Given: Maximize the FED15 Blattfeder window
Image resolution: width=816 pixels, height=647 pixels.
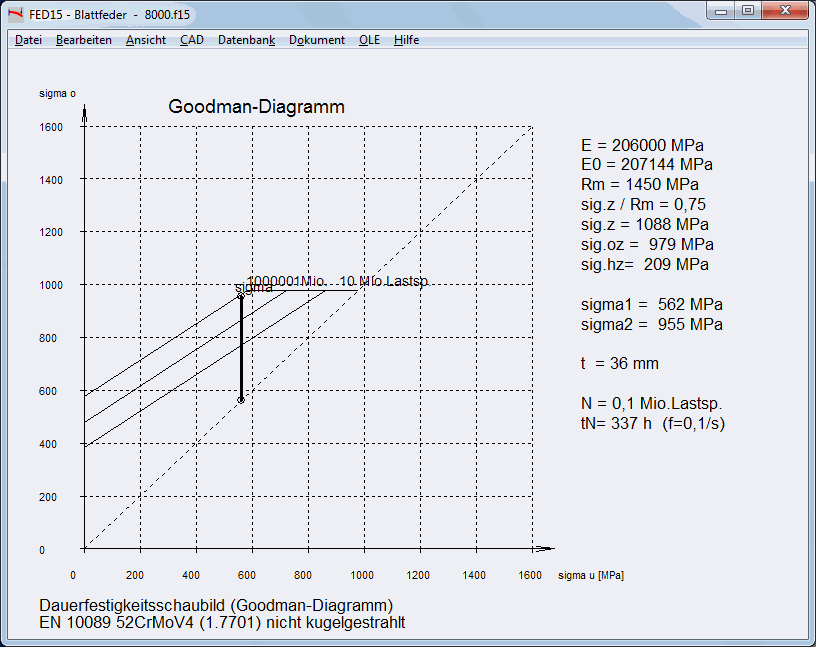Looking at the screenshot, I should pos(748,11).
